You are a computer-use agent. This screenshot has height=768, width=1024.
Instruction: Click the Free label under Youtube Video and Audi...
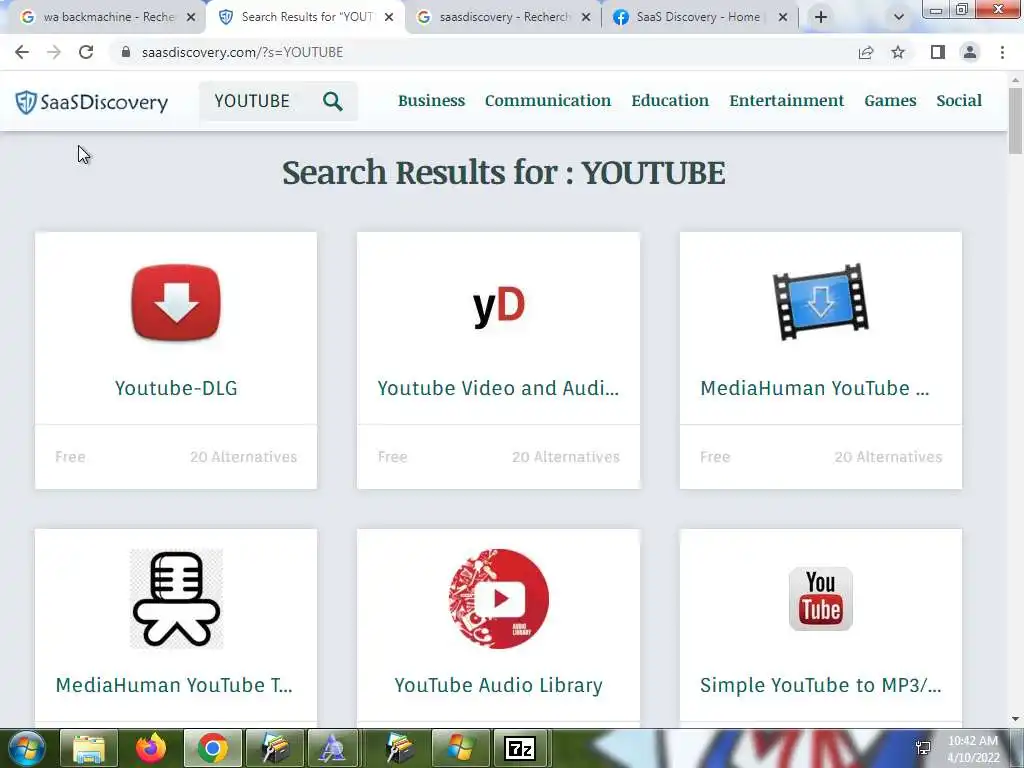[x=392, y=457]
